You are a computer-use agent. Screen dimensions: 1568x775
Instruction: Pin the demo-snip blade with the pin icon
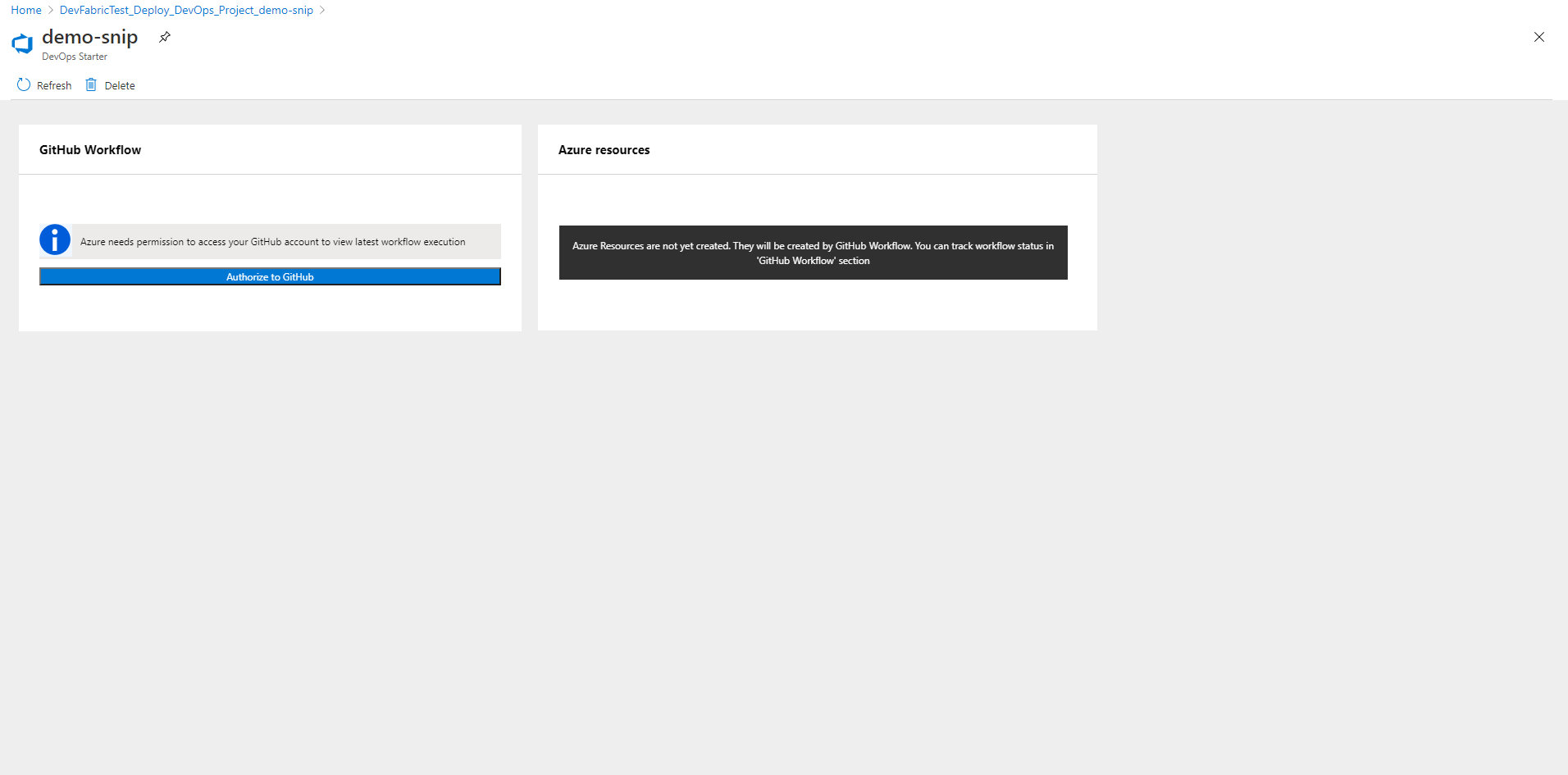point(165,37)
